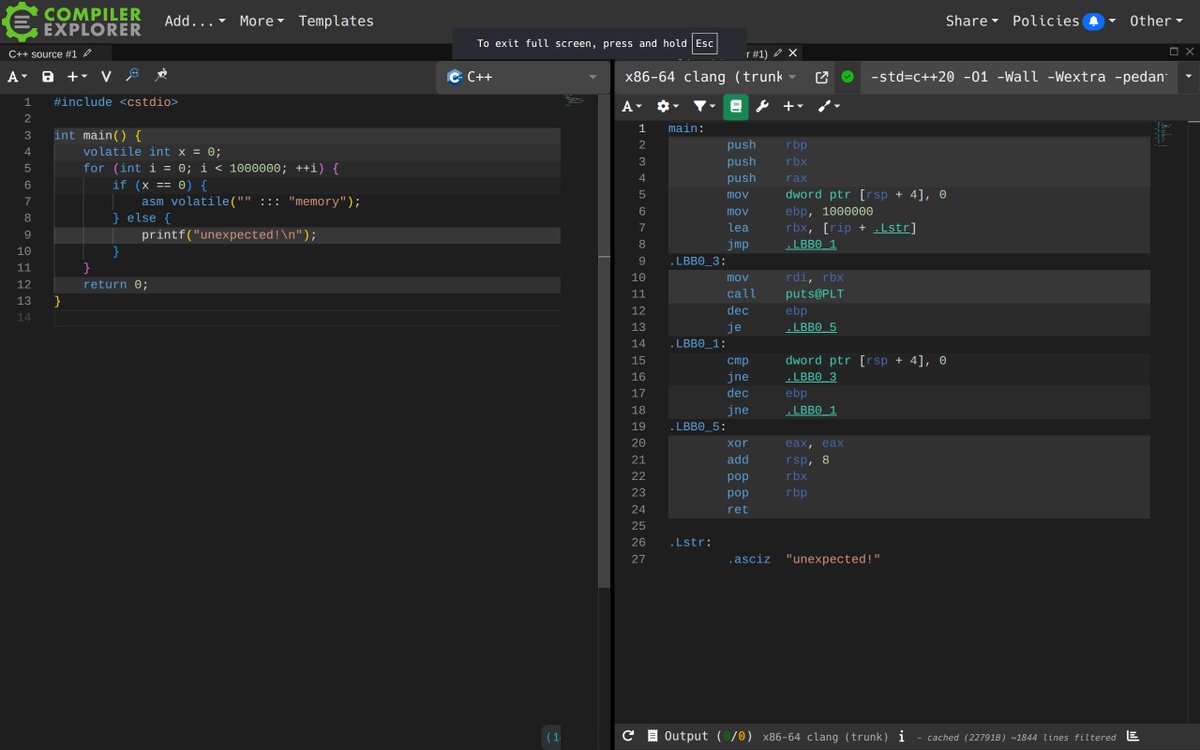Click the green compile status checkmark
1200x750 pixels.
(848, 77)
